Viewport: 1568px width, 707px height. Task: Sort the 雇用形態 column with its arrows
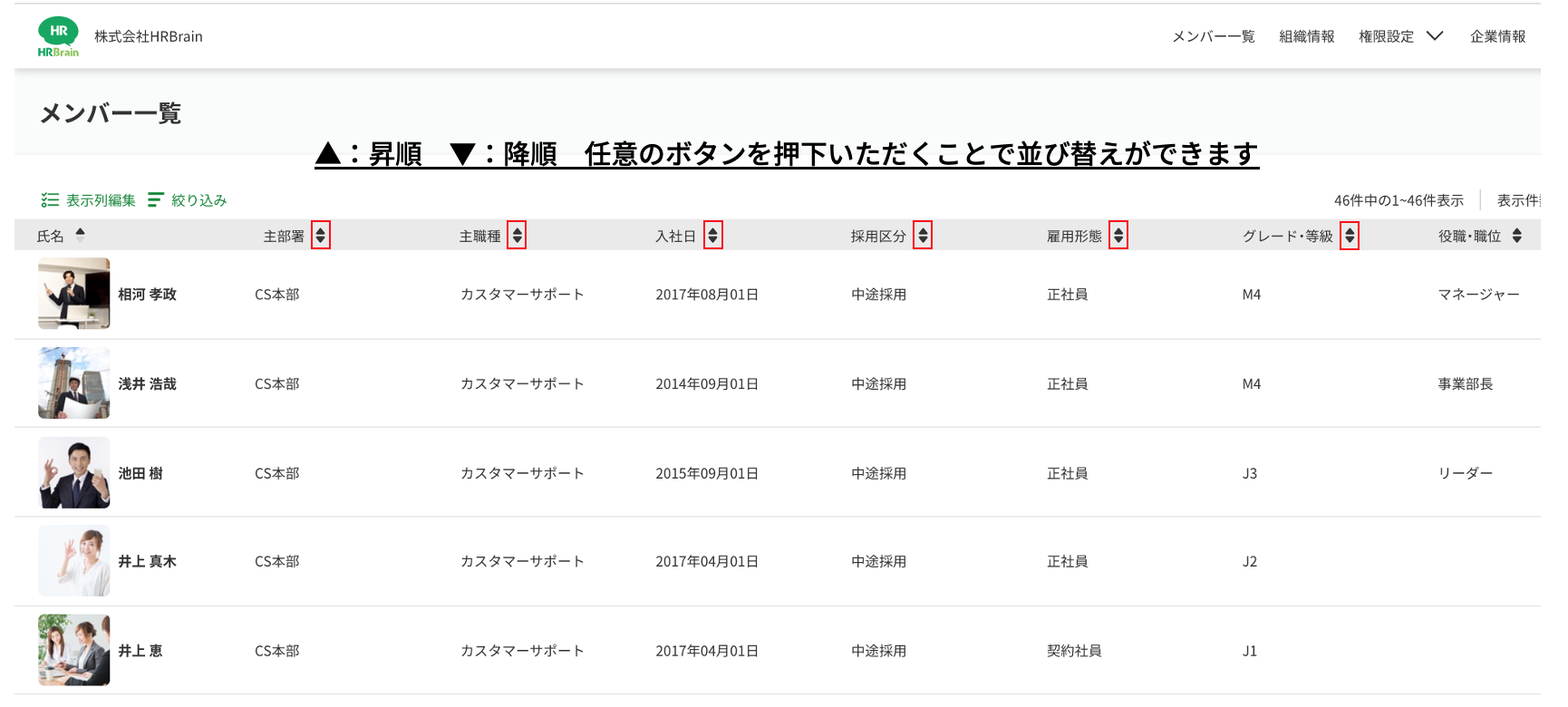click(x=1118, y=236)
